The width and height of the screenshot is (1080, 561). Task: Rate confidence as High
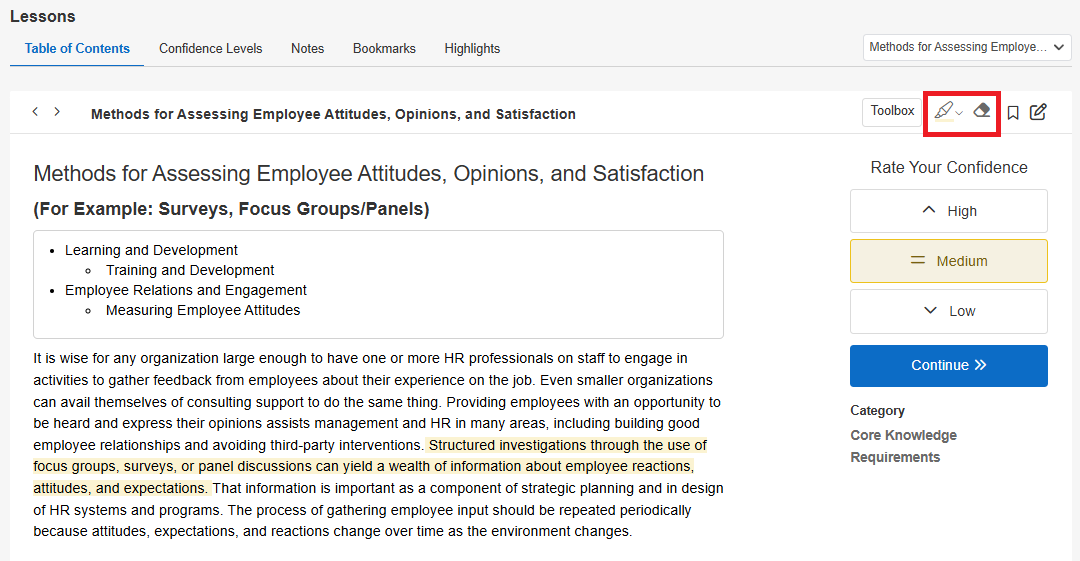(948, 211)
